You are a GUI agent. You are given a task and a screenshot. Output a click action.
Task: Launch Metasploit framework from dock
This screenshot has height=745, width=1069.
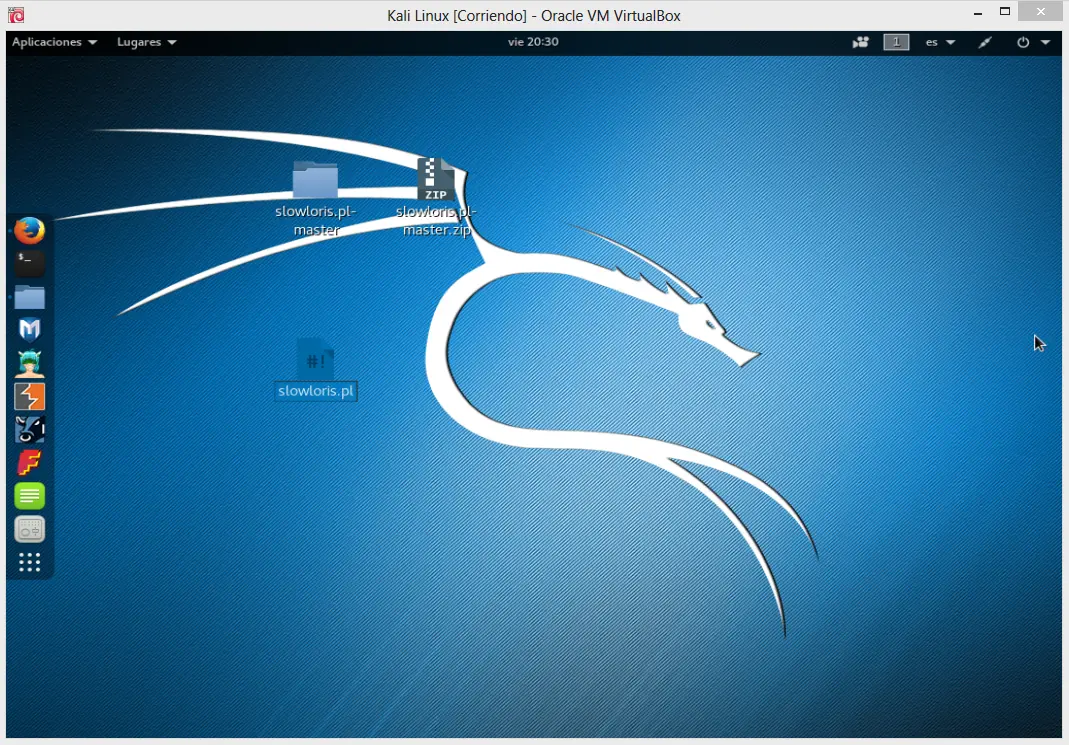[29, 330]
